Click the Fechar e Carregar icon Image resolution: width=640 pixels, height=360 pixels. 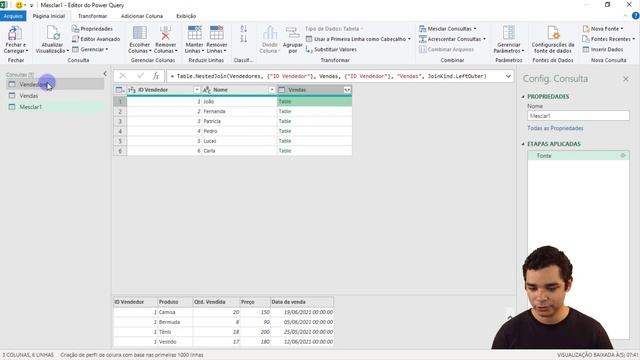(x=15, y=33)
